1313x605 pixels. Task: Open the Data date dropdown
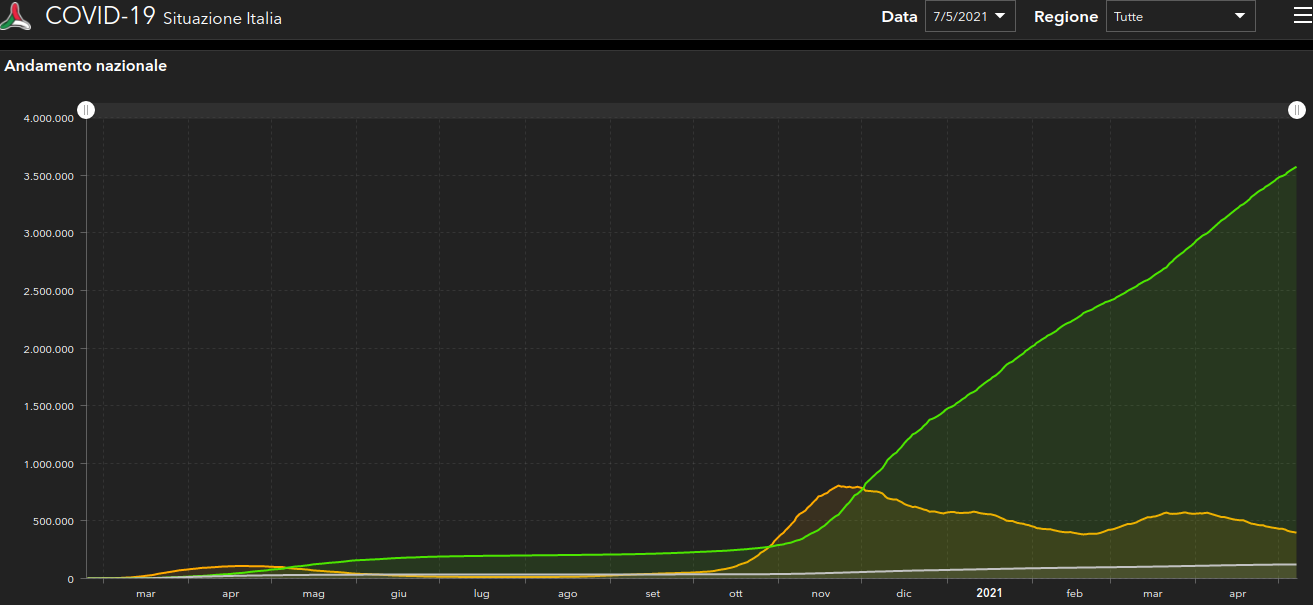pos(970,16)
